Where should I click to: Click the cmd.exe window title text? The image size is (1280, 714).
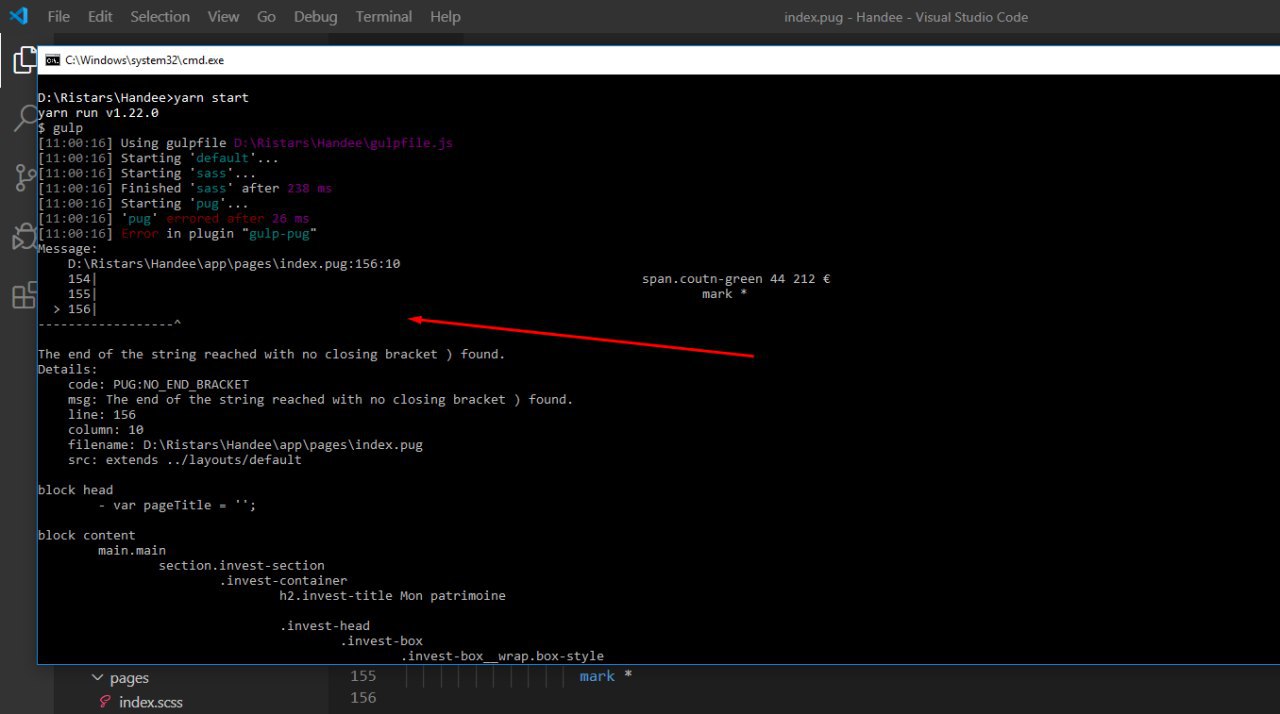coord(145,60)
